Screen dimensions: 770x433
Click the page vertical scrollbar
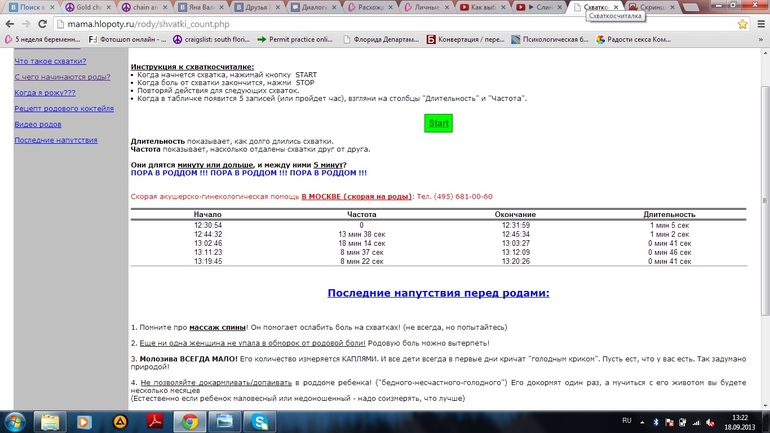tap(765, 201)
